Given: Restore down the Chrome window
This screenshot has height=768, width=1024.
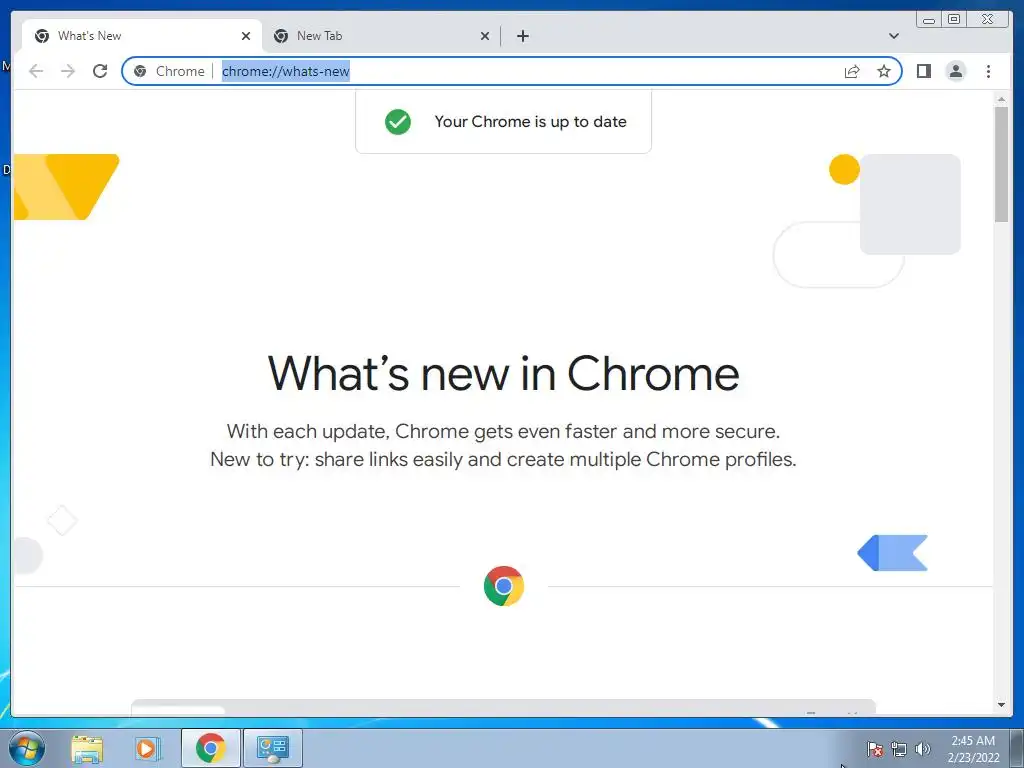Looking at the screenshot, I should [953, 20].
